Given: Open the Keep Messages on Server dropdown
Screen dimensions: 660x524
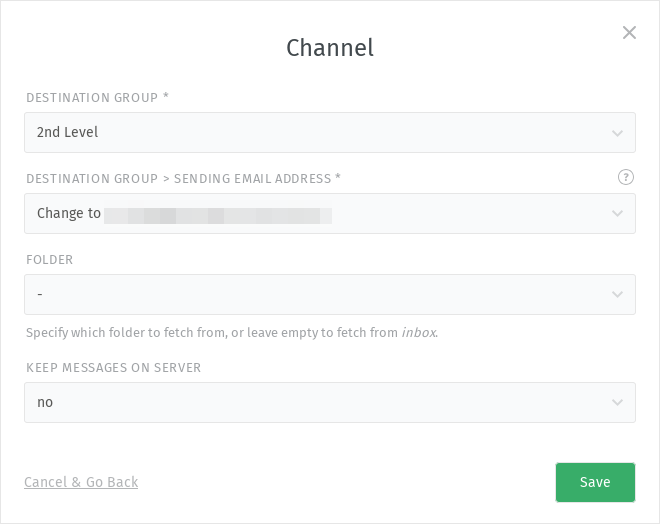Looking at the screenshot, I should pyautogui.click(x=330, y=402).
